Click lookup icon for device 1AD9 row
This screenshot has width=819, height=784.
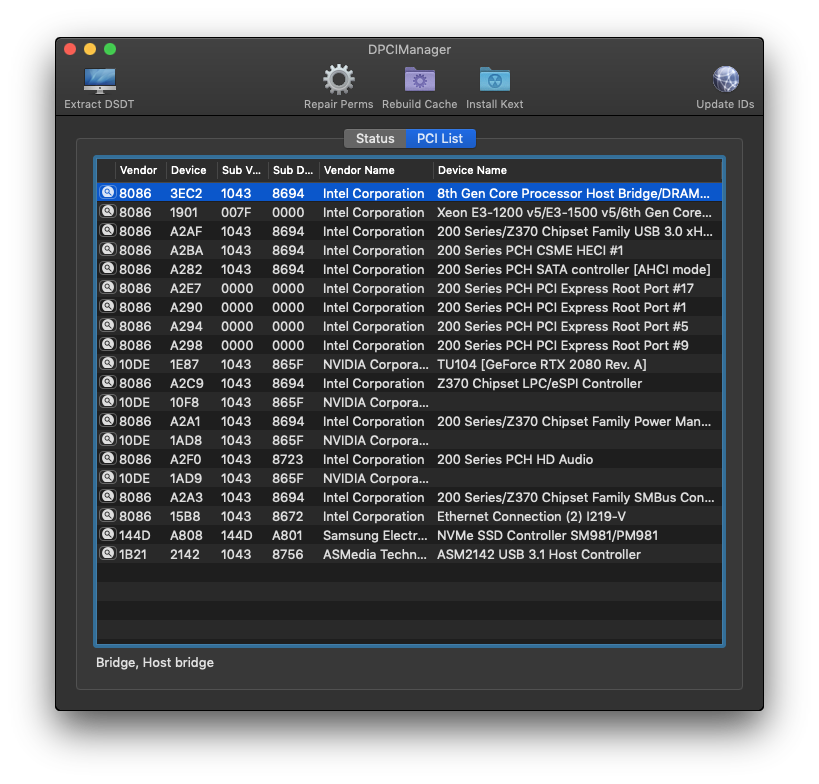pyautogui.click(x=108, y=477)
